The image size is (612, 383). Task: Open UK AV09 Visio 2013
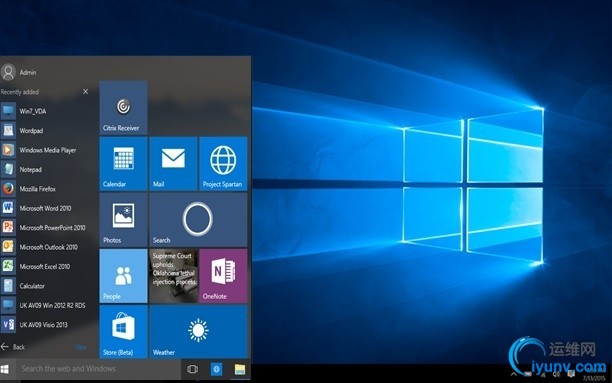pyautogui.click(x=43, y=325)
